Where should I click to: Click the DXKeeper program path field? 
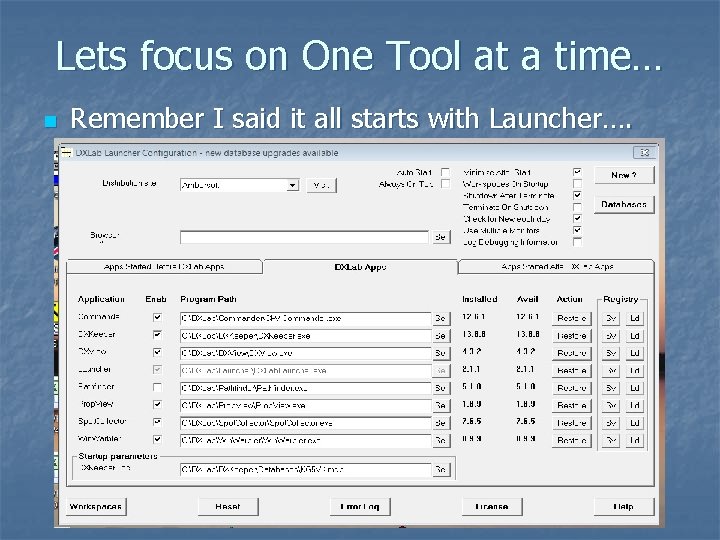(305, 336)
